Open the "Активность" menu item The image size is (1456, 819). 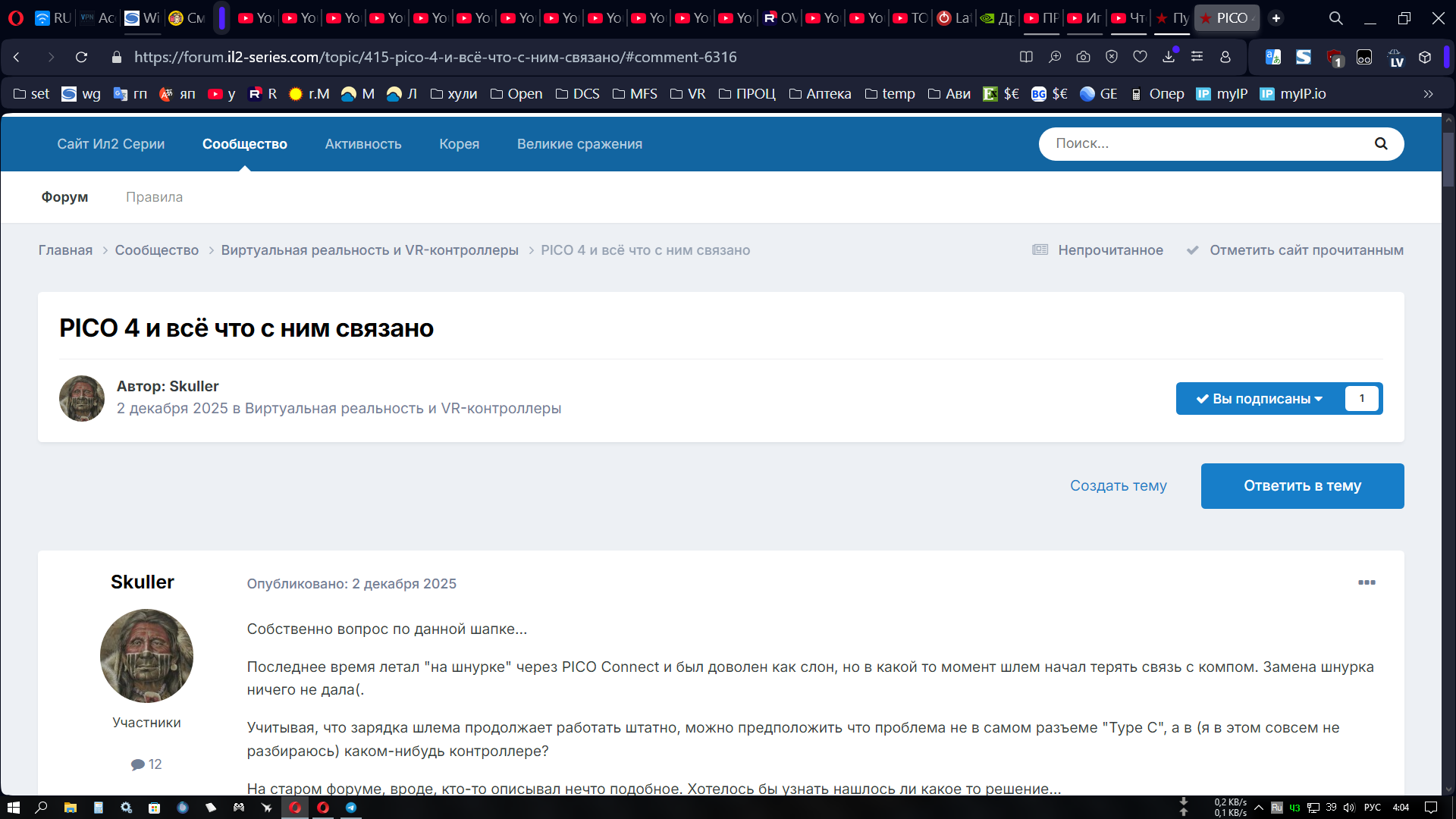tap(363, 144)
